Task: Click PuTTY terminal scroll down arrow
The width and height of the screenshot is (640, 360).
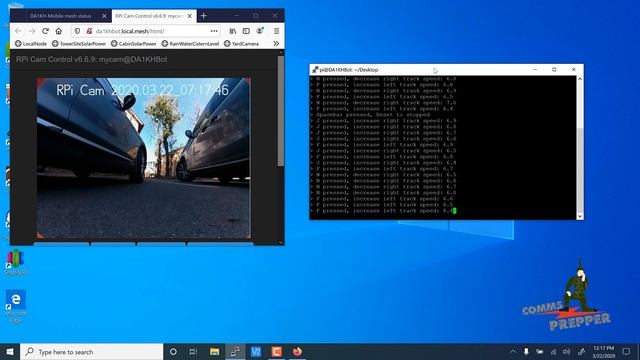Action: [580, 216]
